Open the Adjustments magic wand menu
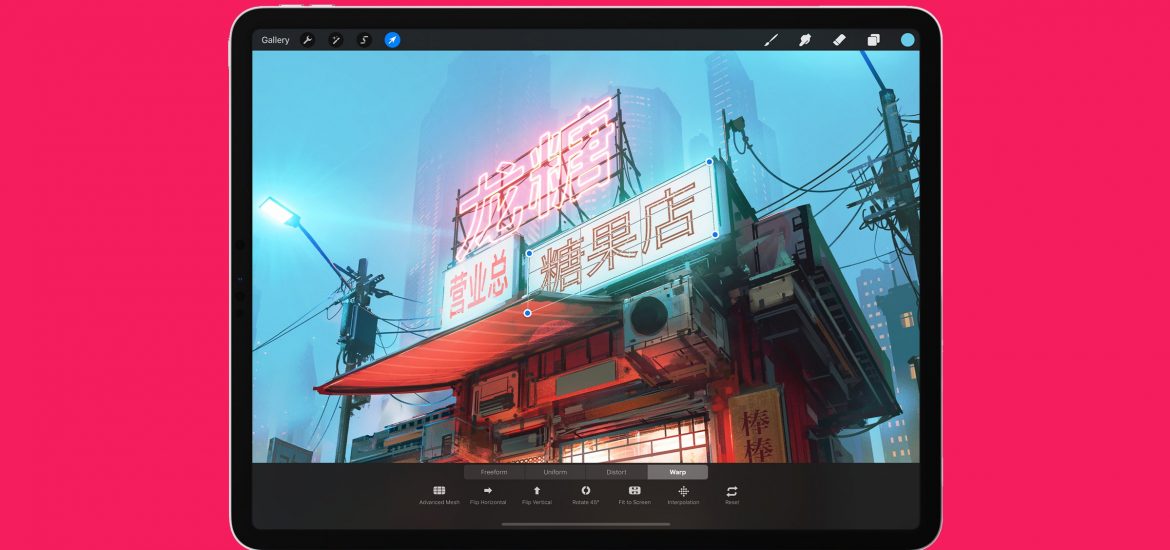 click(x=336, y=40)
